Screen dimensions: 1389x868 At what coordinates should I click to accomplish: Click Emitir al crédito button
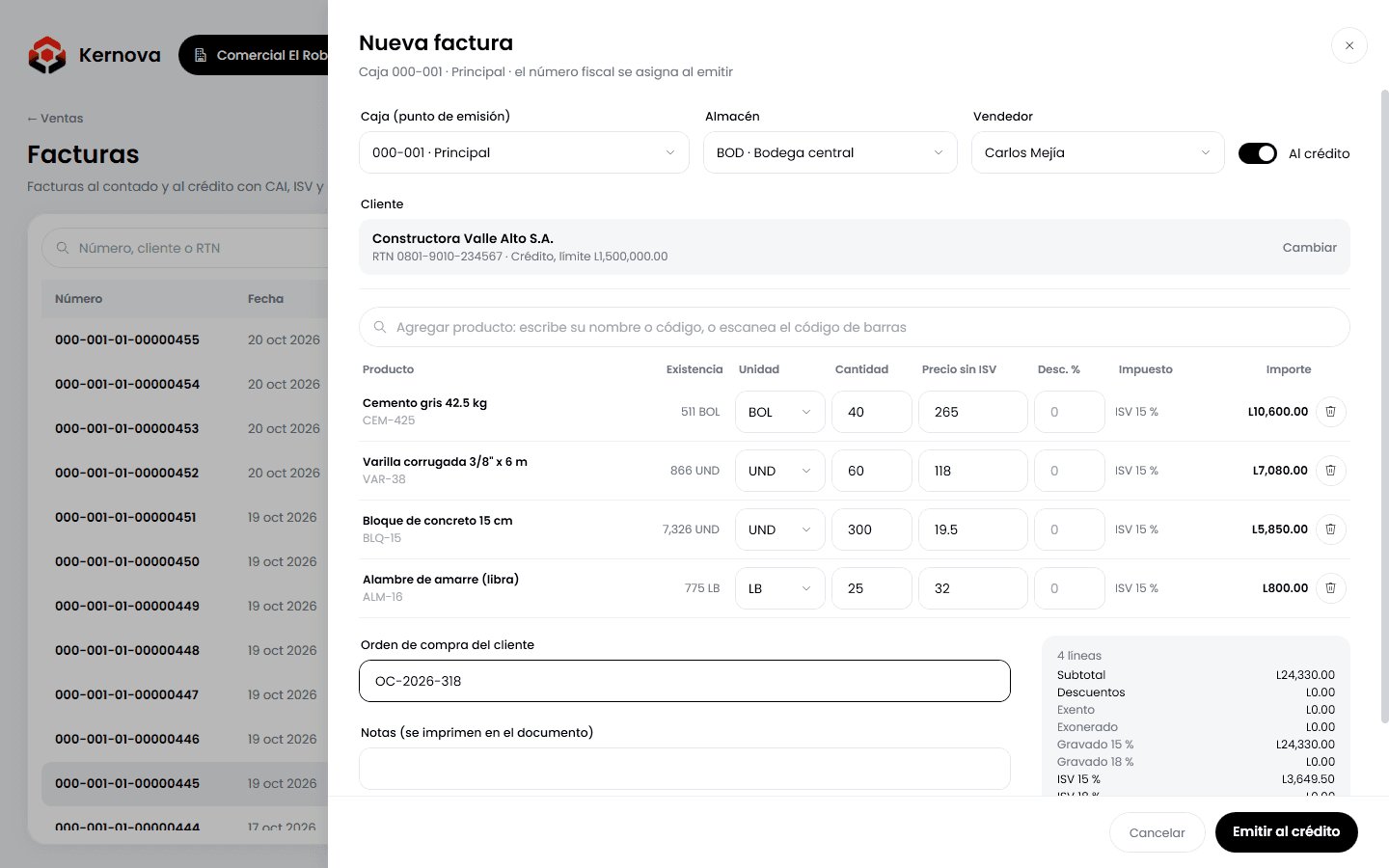tap(1286, 832)
